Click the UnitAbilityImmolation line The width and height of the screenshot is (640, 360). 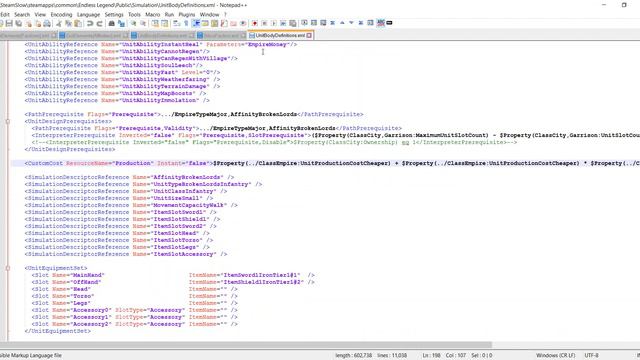point(117,100)
